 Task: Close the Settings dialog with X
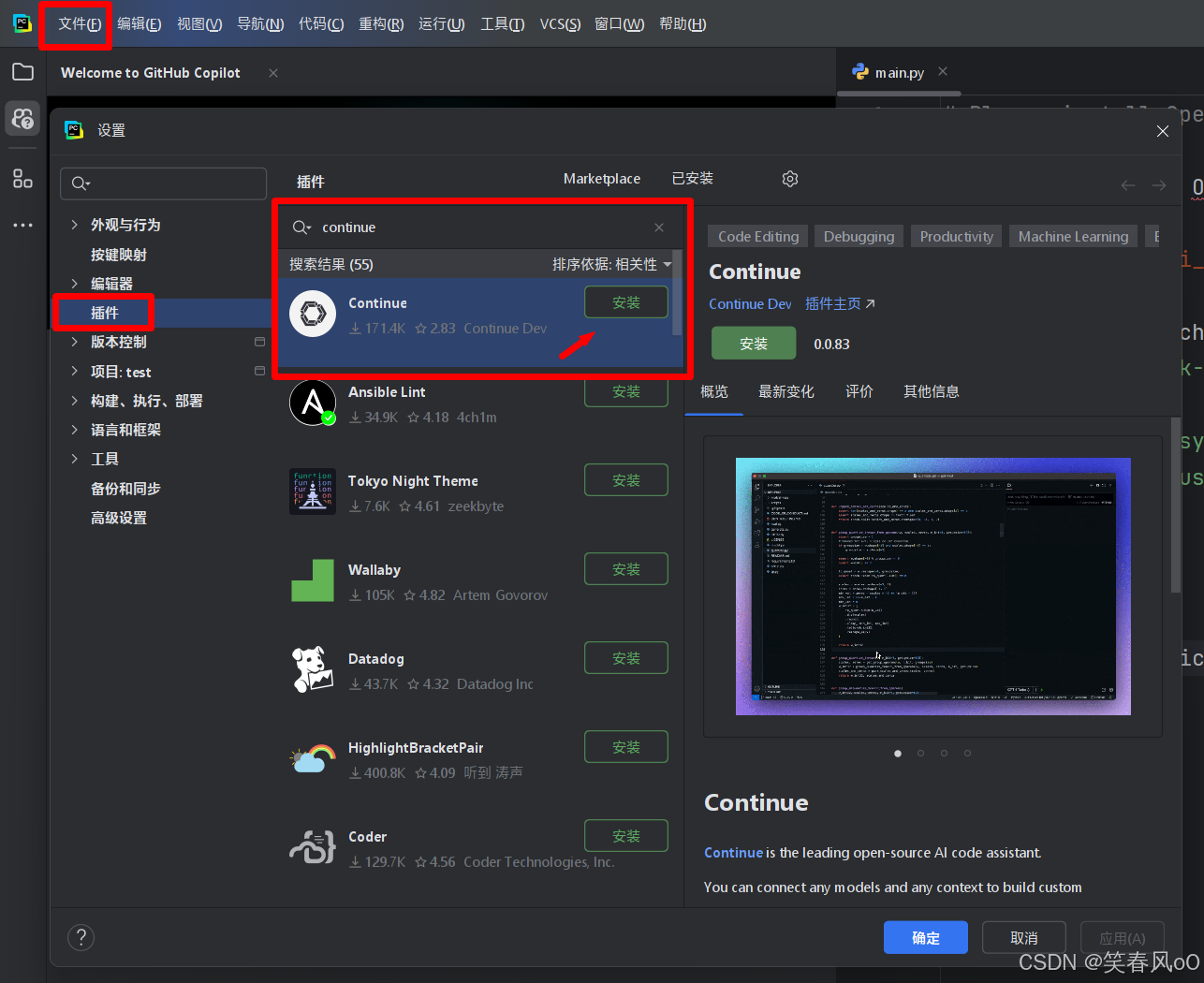[1163, 131]
